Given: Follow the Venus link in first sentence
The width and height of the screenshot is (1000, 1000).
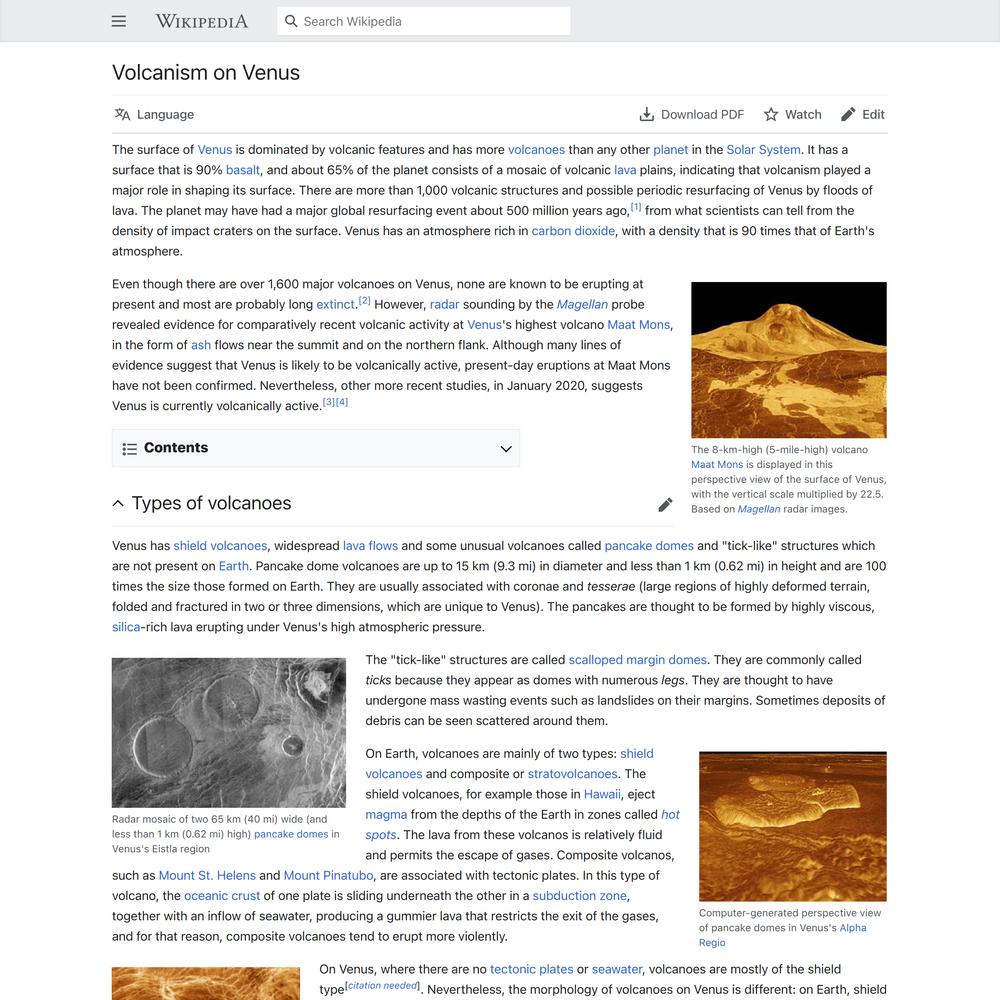Looking at the screenshot, I should (x=214, y=149).
